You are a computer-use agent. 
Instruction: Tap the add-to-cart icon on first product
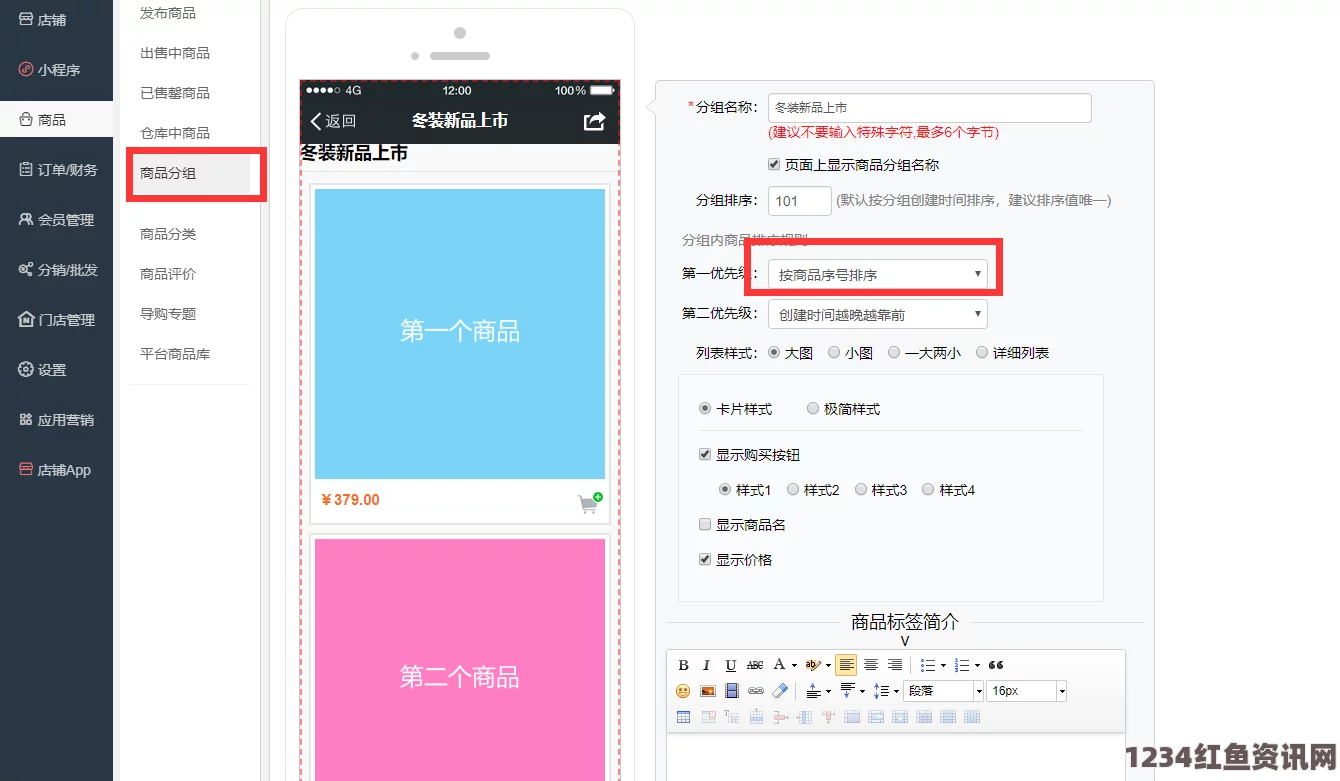591,502
